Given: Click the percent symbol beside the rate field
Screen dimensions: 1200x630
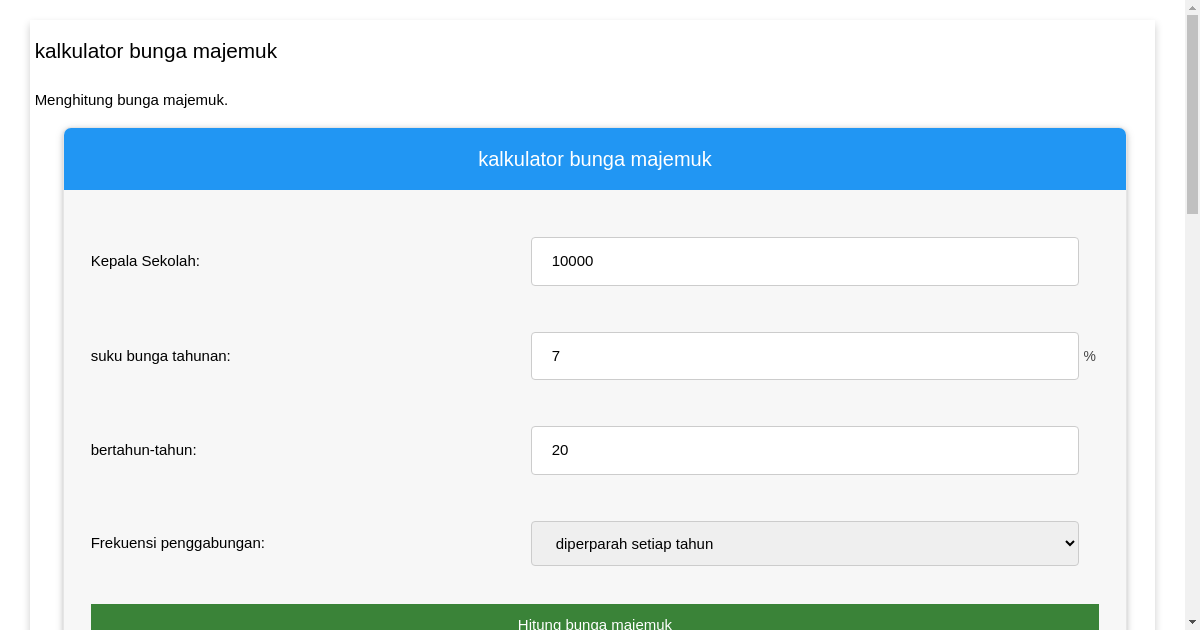Looking at the screenshot, I should 1089,356.
